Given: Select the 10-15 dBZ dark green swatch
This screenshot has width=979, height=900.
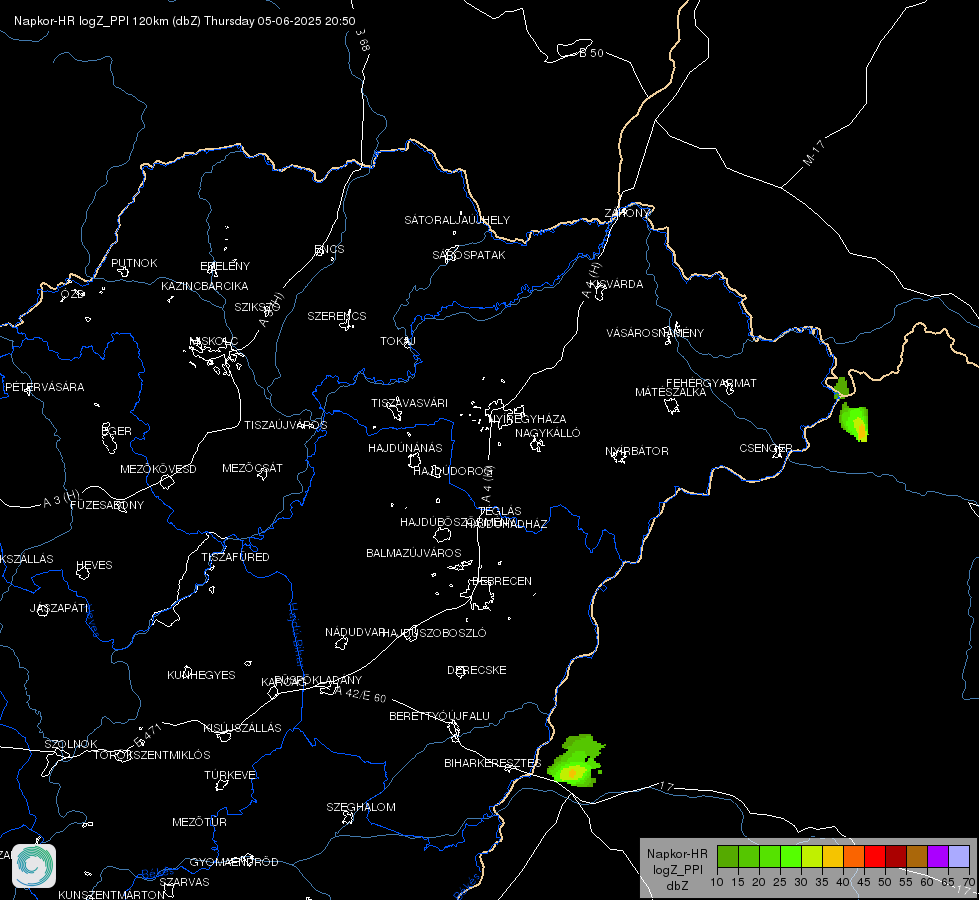Looking at the screenshot, I should 727,856.
